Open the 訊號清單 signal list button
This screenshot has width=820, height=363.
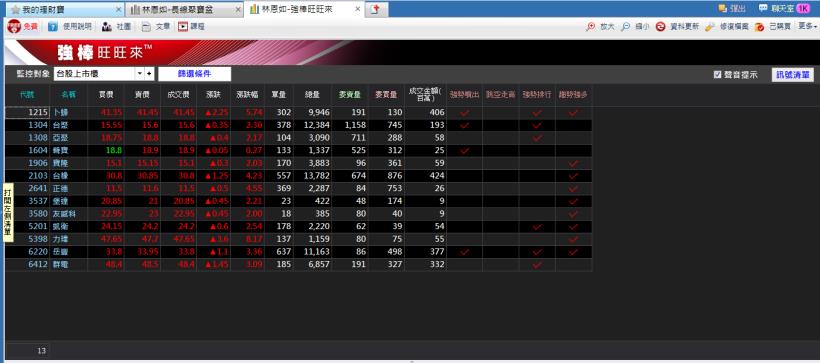tap(793, 75)
